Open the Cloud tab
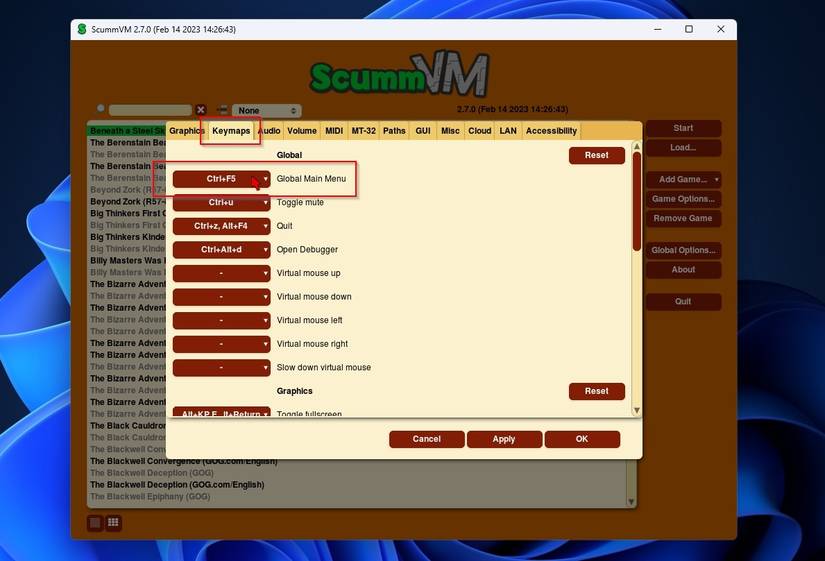 (479, 131)
